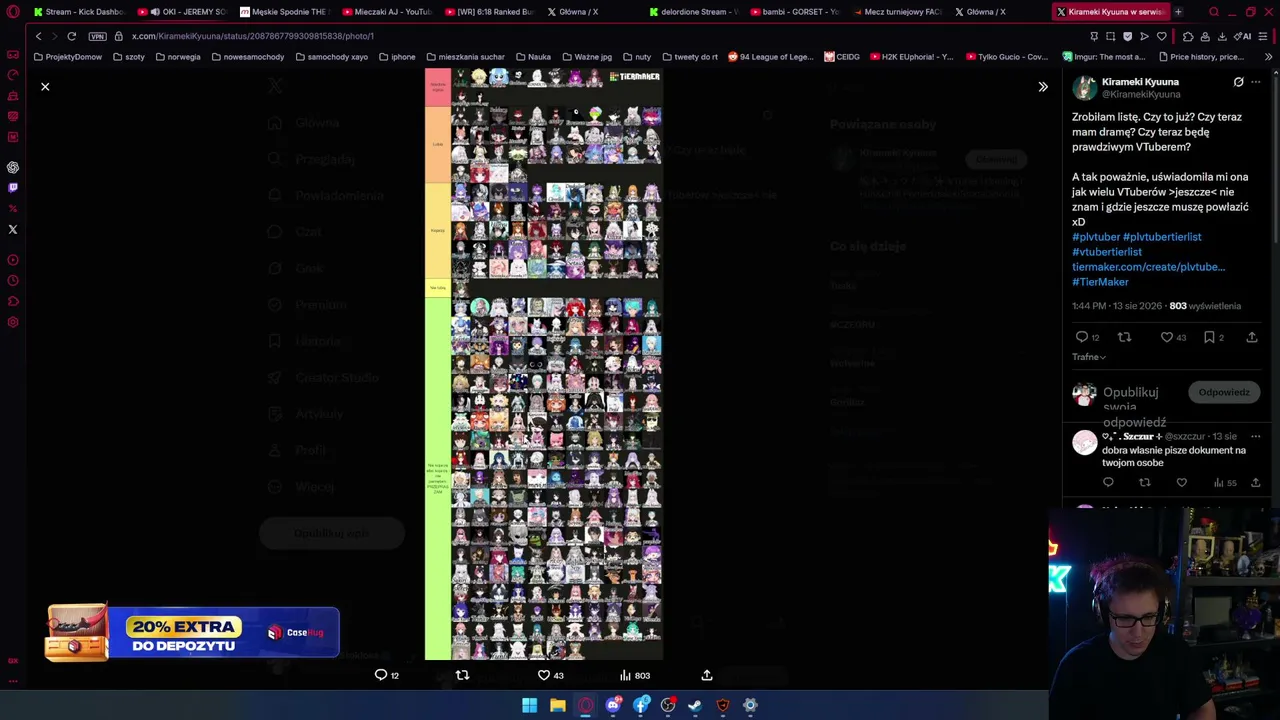
Task: Reload the page
Action: pos(72,36)
